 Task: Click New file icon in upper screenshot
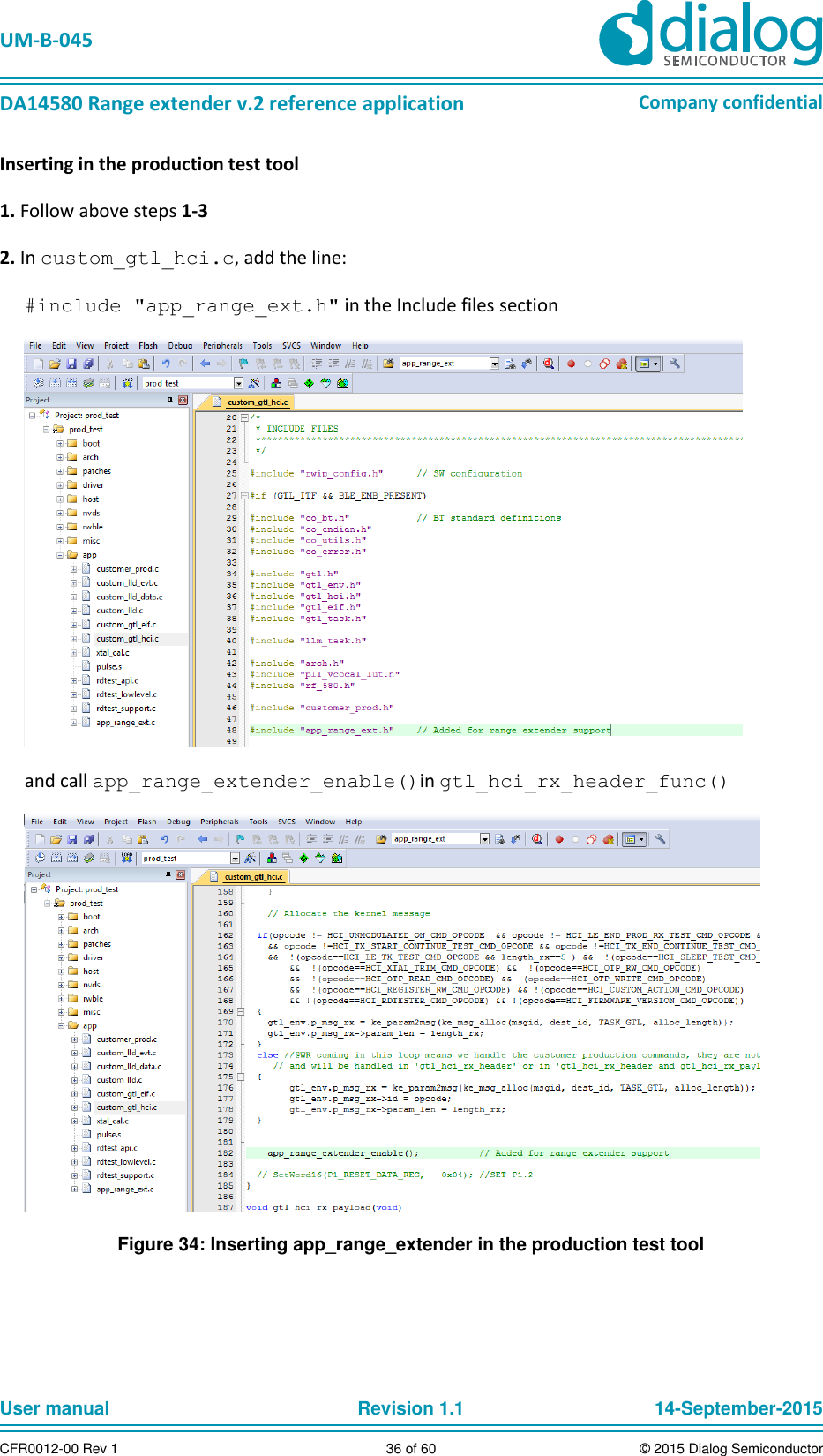pos(39,364)
